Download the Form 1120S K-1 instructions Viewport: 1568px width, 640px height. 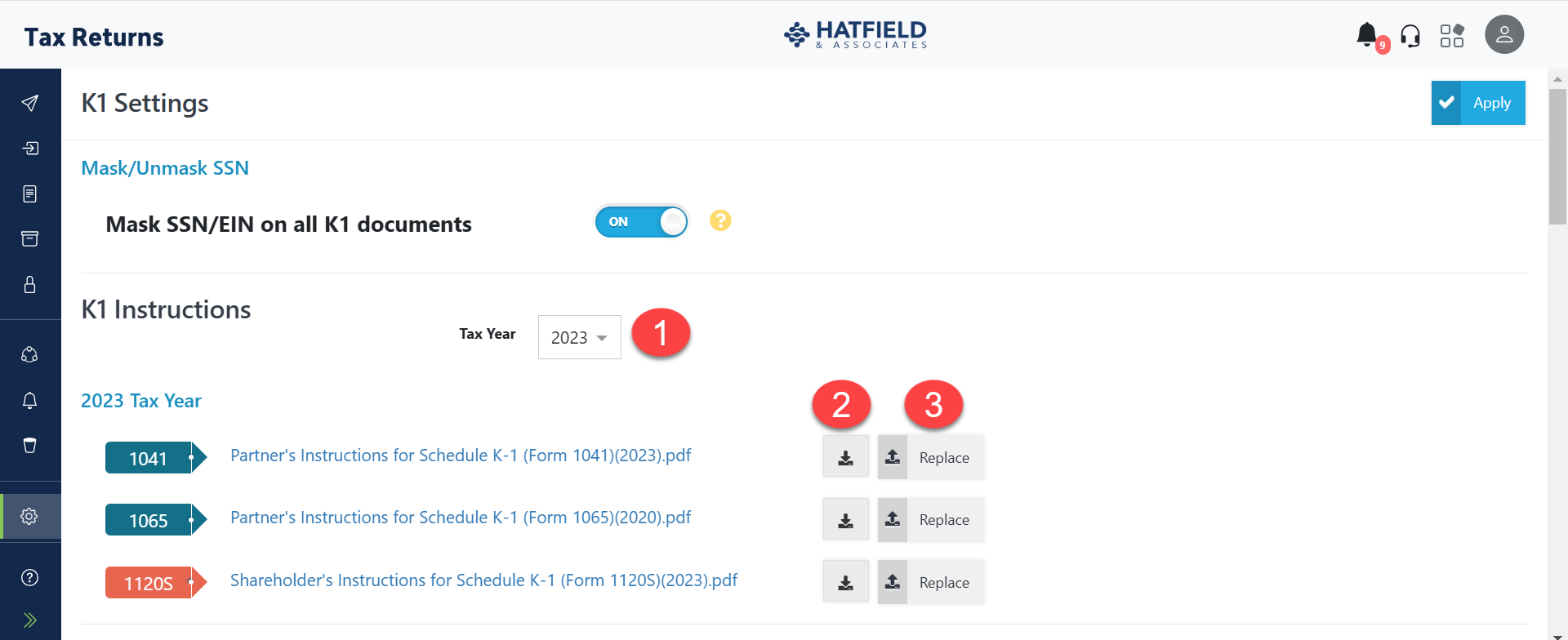845,583
